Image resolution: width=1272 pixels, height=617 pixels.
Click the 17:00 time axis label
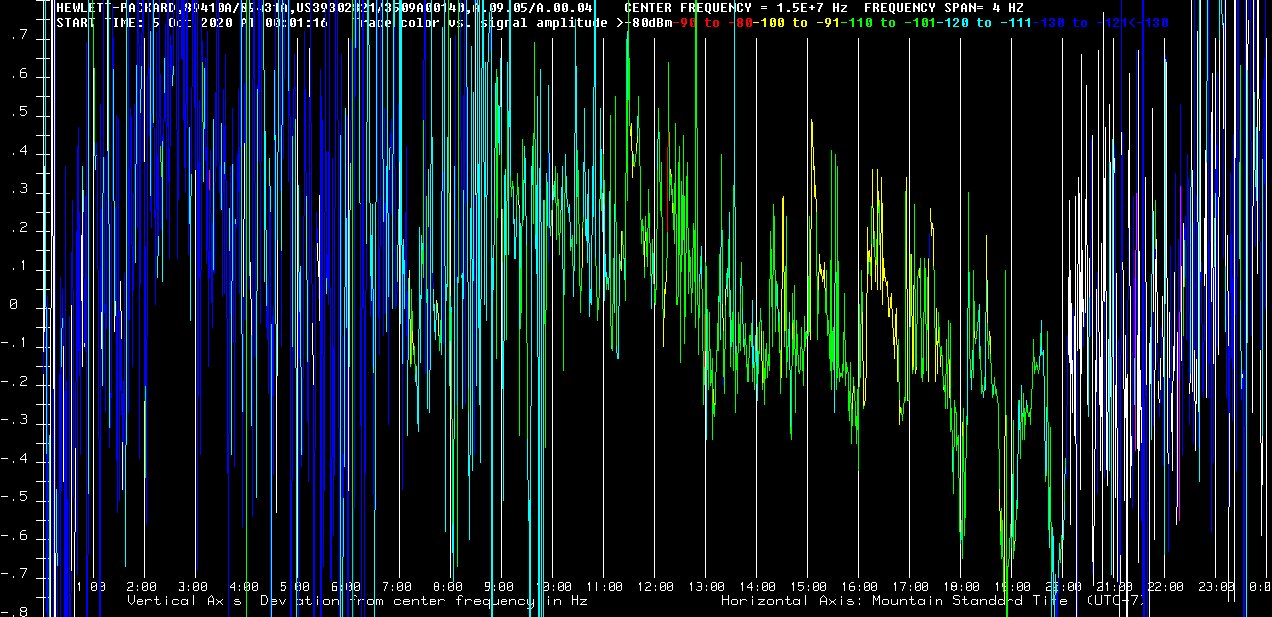coord(910,587)
